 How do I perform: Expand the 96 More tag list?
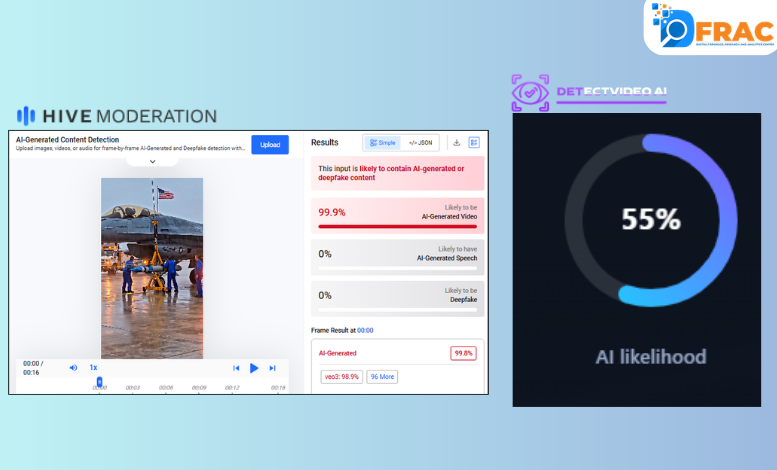pyautogui.click(x=382, y=377)
